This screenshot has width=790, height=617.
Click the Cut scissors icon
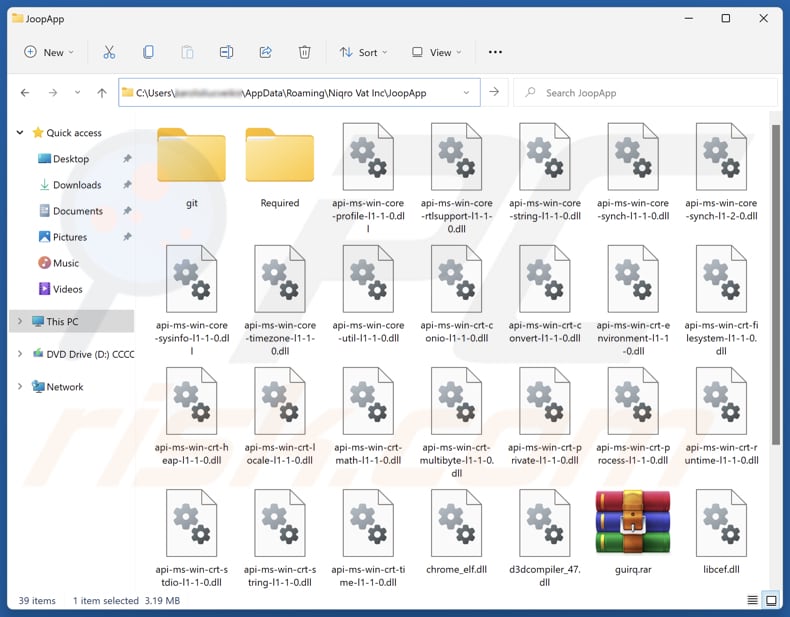point(109,52)
